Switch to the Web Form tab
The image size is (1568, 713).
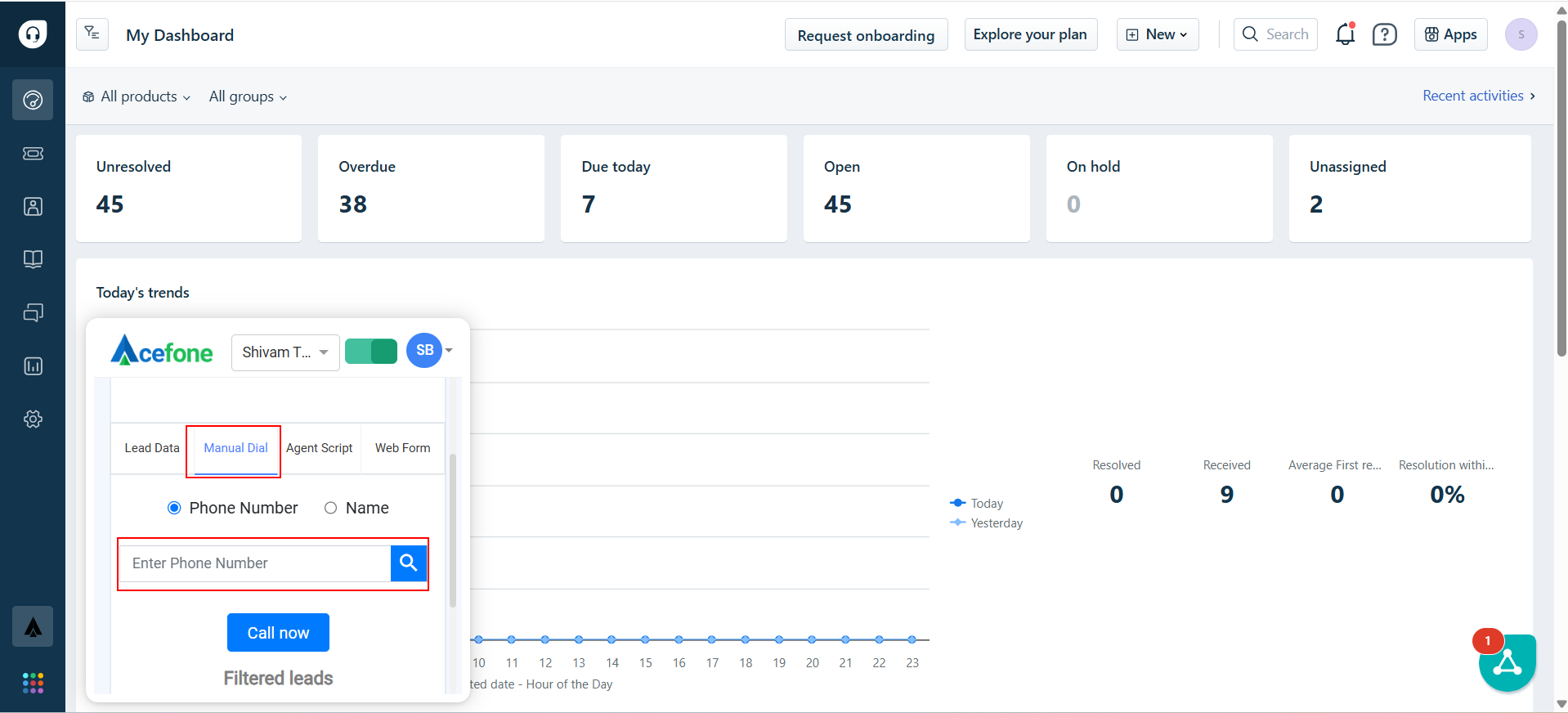[402, 448]
